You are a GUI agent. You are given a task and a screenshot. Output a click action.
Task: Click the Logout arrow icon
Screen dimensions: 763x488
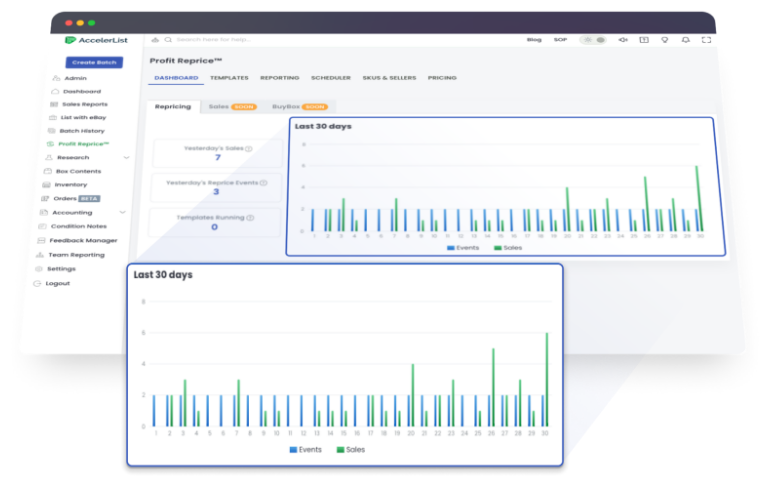pyautogui.click(x=37, y=284)
